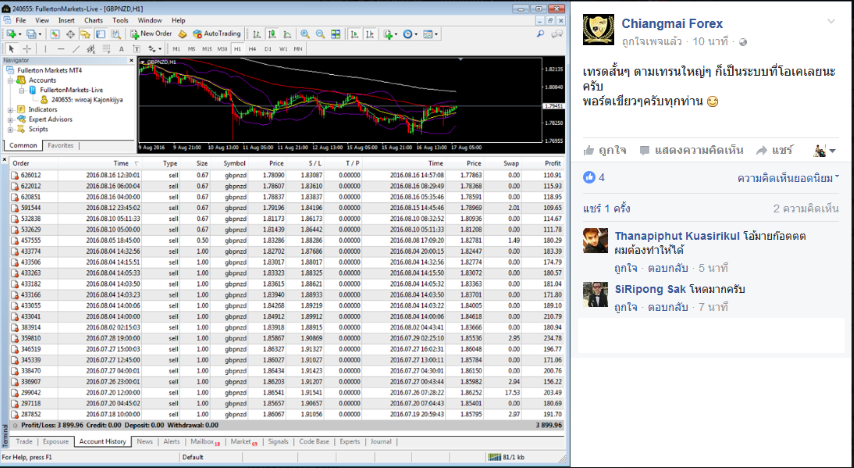Open the Charts menu
This screenshot has width=854, height=468.
pos(93,21)
